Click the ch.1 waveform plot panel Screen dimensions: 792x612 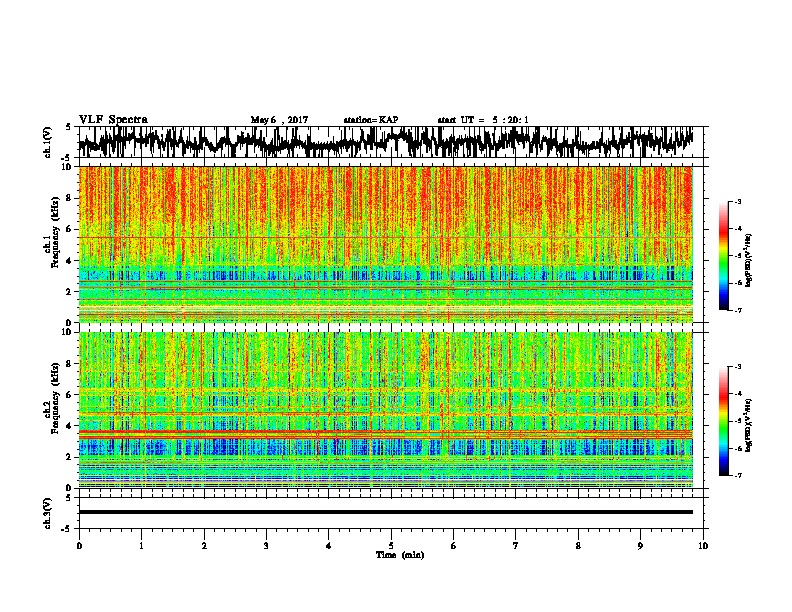391,142
